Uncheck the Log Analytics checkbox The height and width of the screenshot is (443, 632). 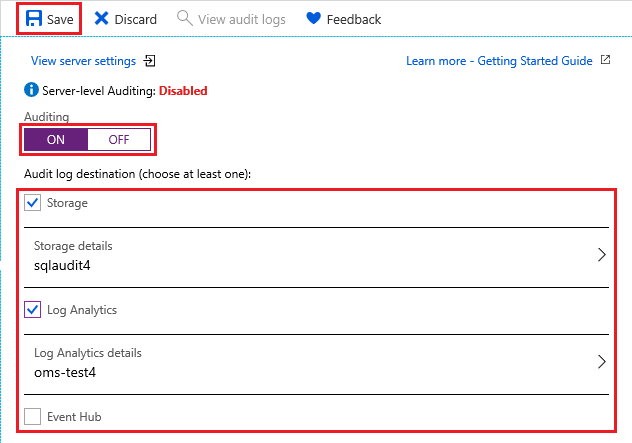tap(33, 310)
